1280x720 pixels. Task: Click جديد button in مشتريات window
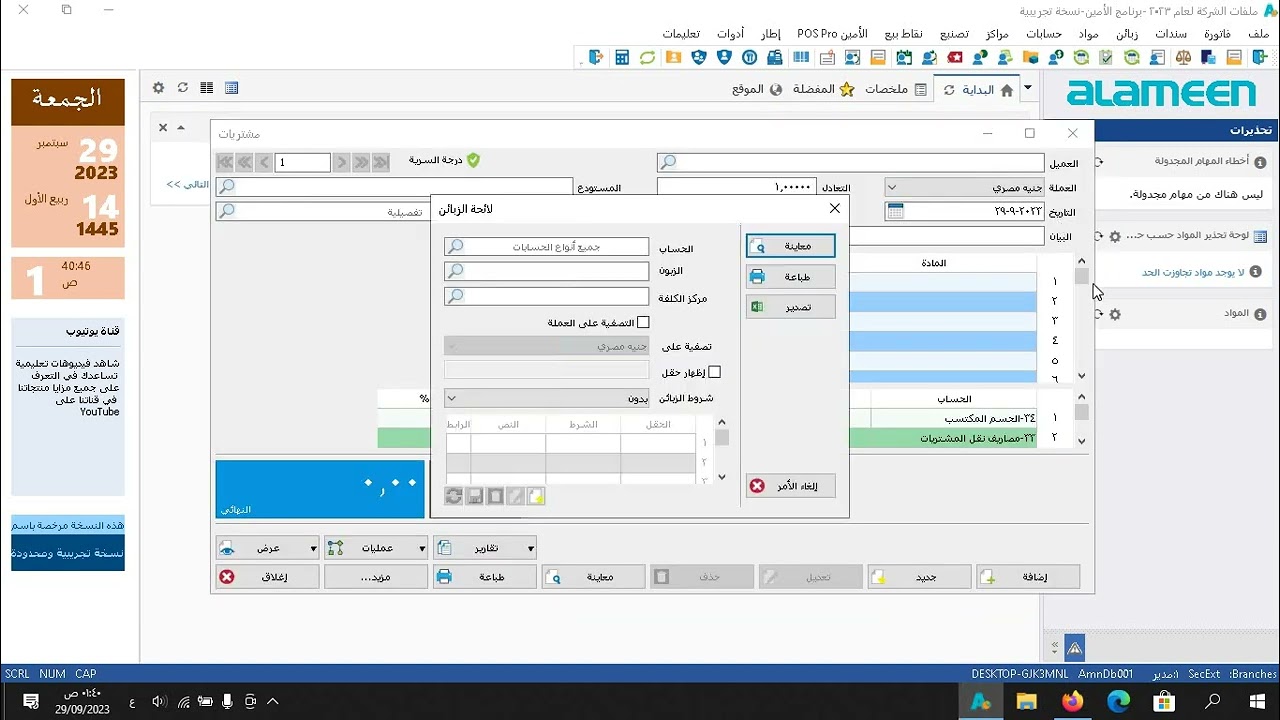tap(919, 577)
